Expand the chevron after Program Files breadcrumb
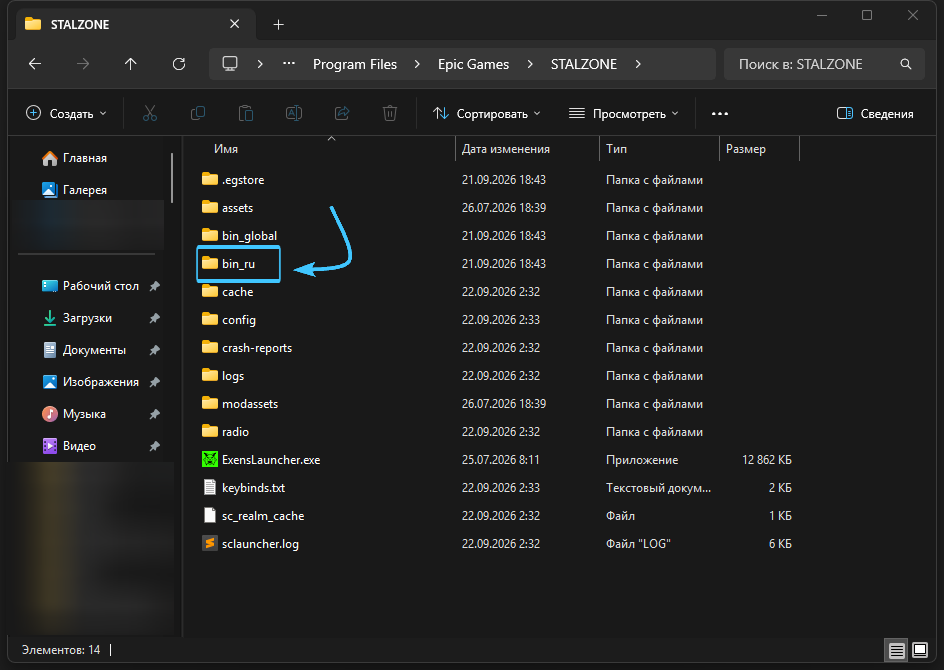Viewport: 944px width, 670px height. 417,64
